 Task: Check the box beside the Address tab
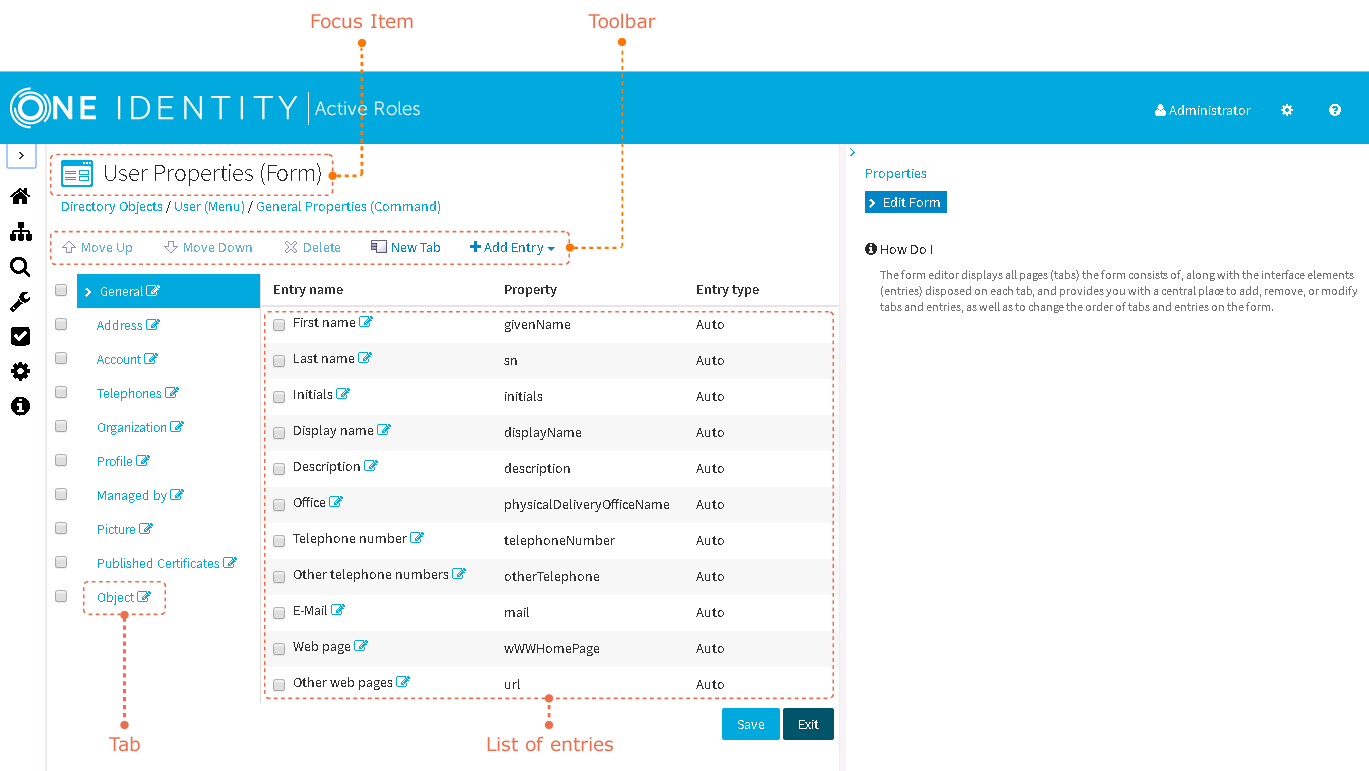(61, 325)
